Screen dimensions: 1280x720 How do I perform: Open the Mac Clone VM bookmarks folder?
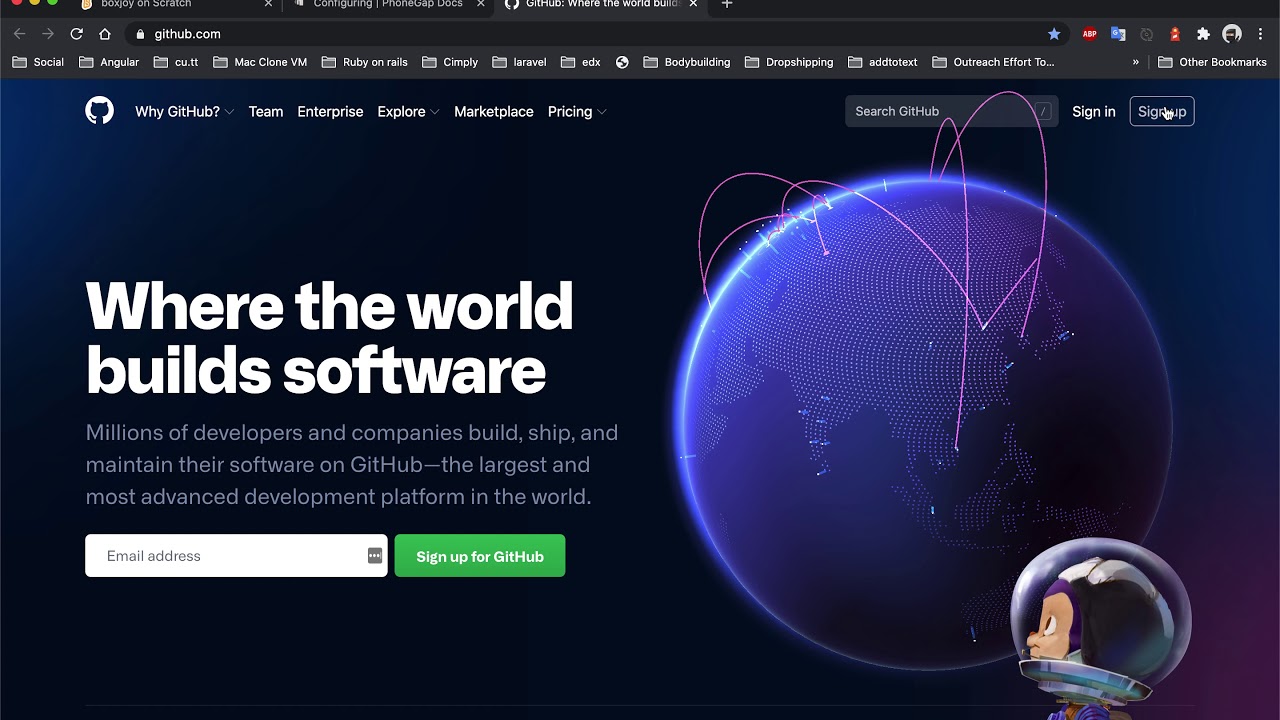pos(260,62)
